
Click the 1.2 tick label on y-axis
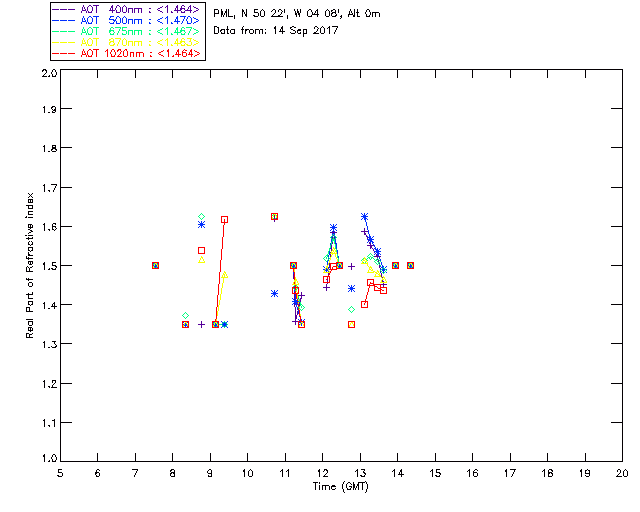(x=49, y=384)
